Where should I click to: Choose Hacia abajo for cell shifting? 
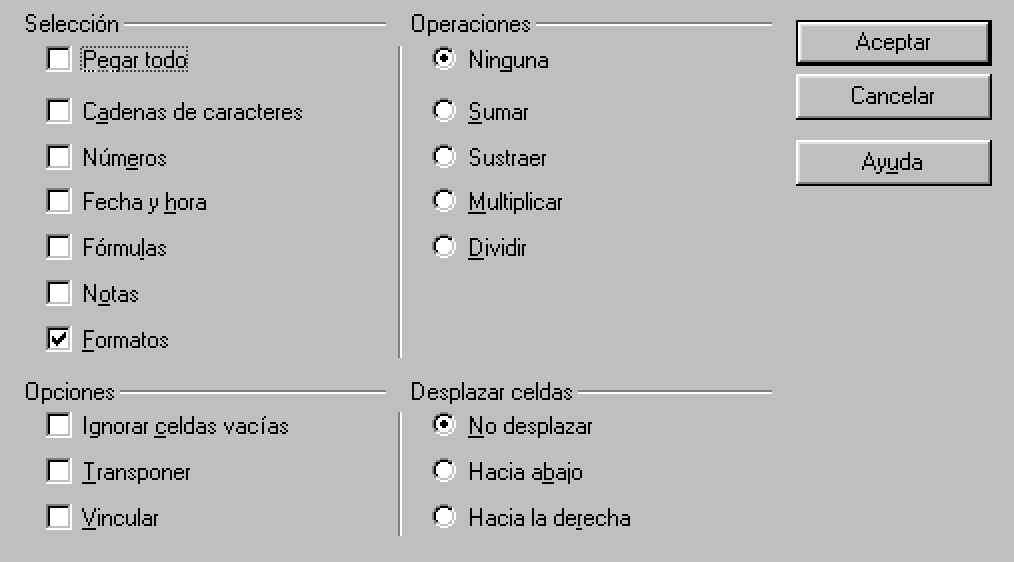(x=443, y=471)
